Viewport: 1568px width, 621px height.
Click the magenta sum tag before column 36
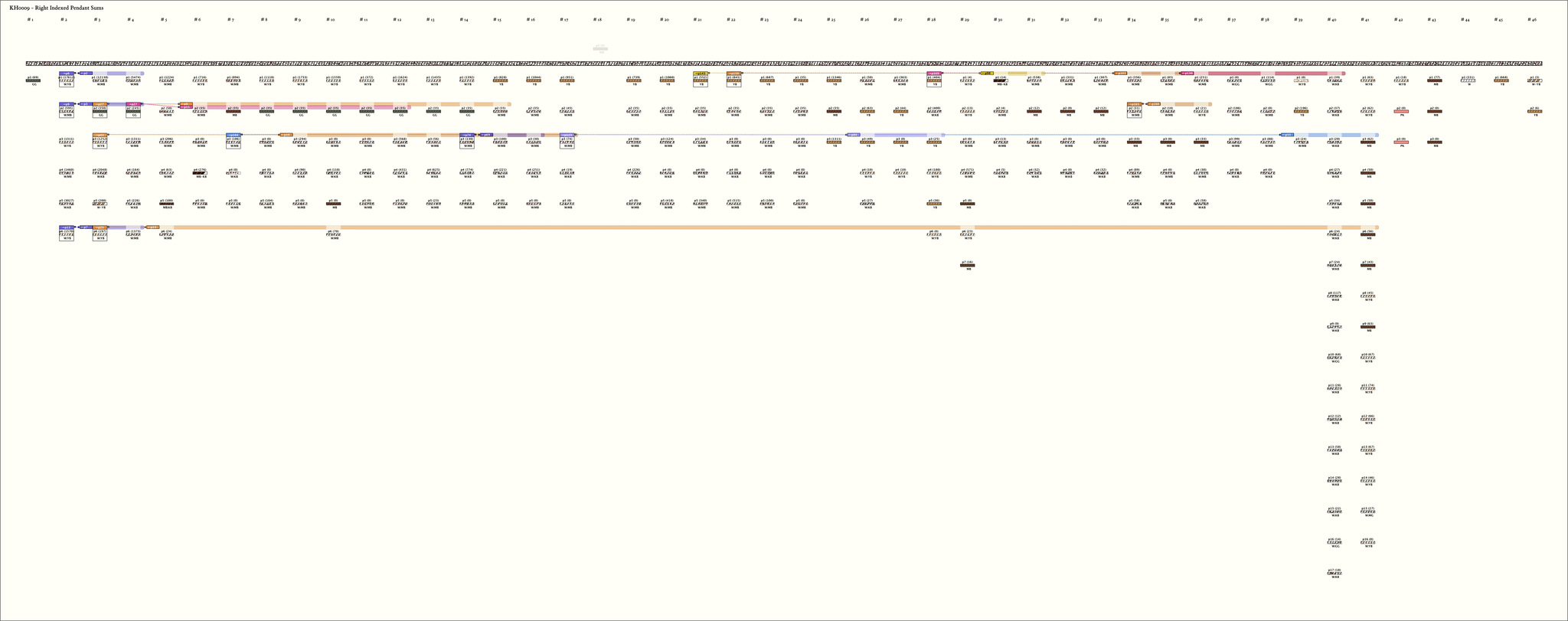click(1186, 74)
